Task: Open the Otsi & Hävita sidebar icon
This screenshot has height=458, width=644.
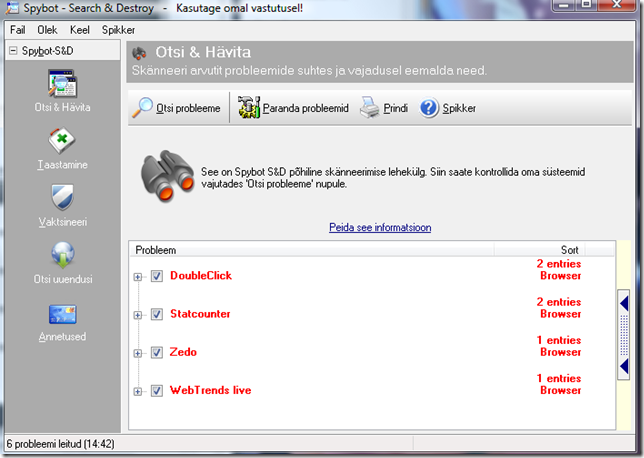Action: click(x=62, y=84)
